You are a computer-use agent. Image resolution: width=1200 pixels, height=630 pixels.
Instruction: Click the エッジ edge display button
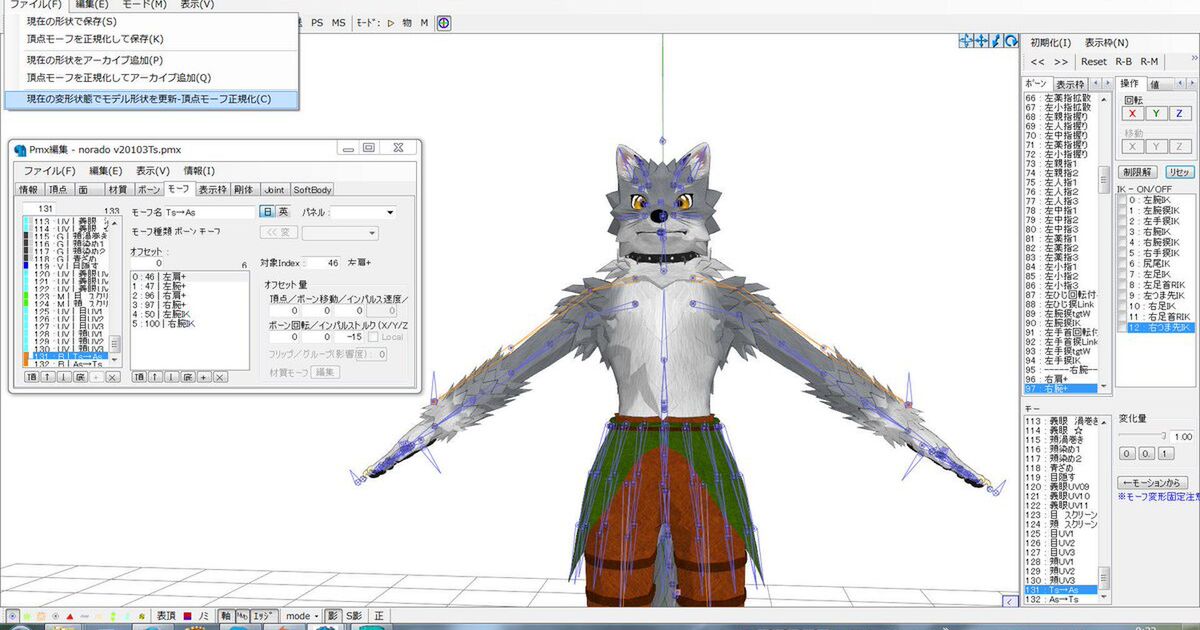point(264,616)
